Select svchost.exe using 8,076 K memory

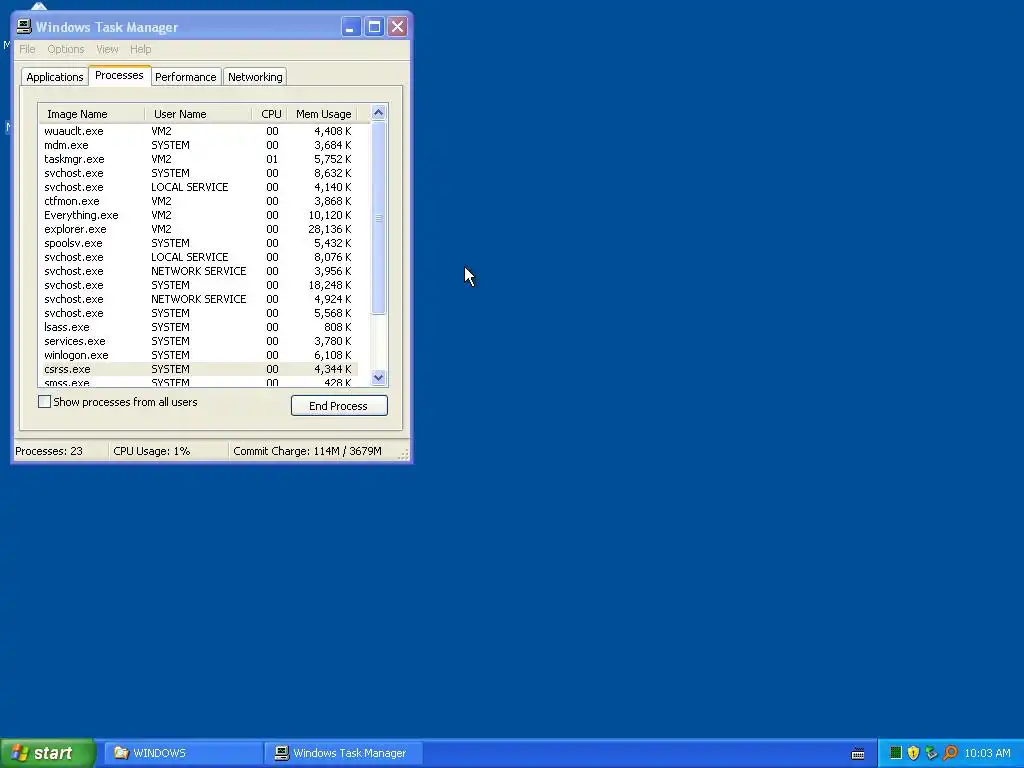tap(199, 257)
